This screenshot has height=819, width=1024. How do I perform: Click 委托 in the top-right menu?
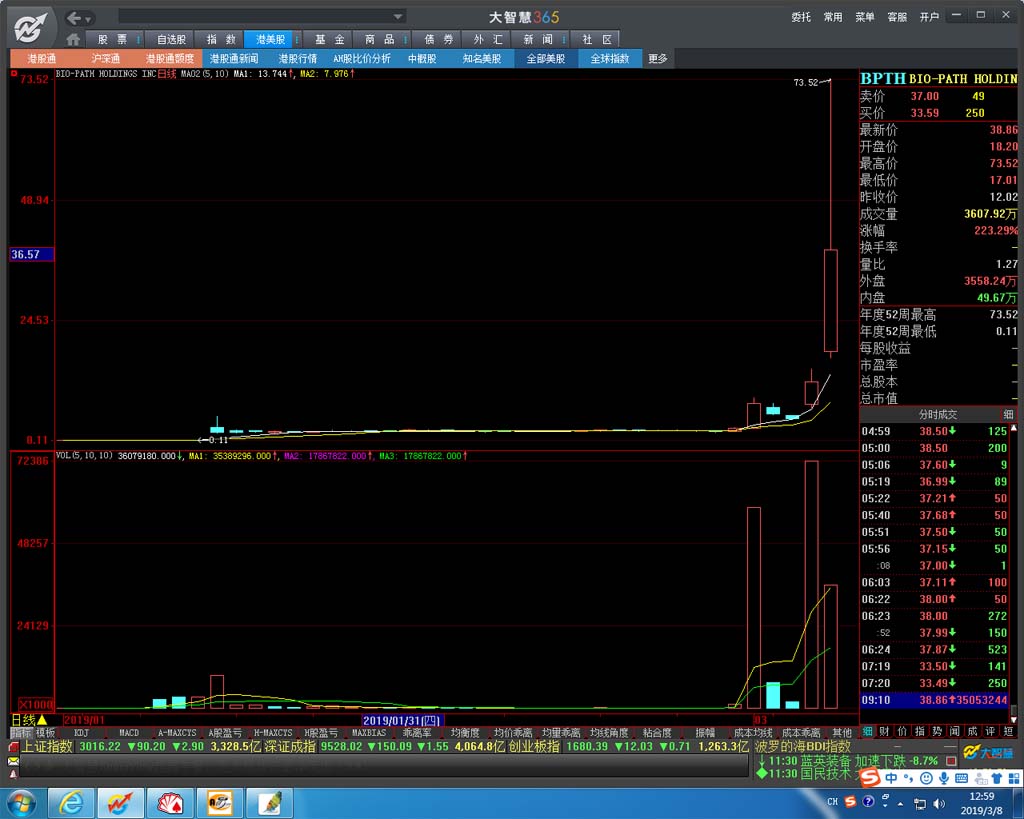801,17
